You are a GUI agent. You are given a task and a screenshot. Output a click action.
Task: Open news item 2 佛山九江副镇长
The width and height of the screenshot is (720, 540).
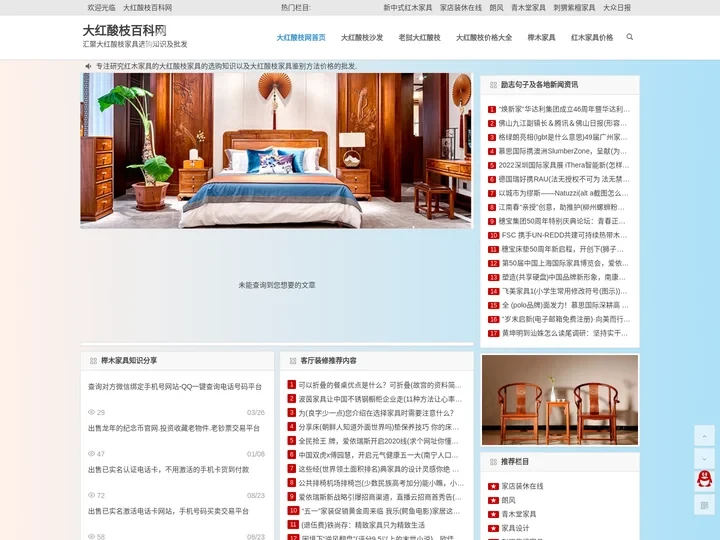[x=562, y=124]
